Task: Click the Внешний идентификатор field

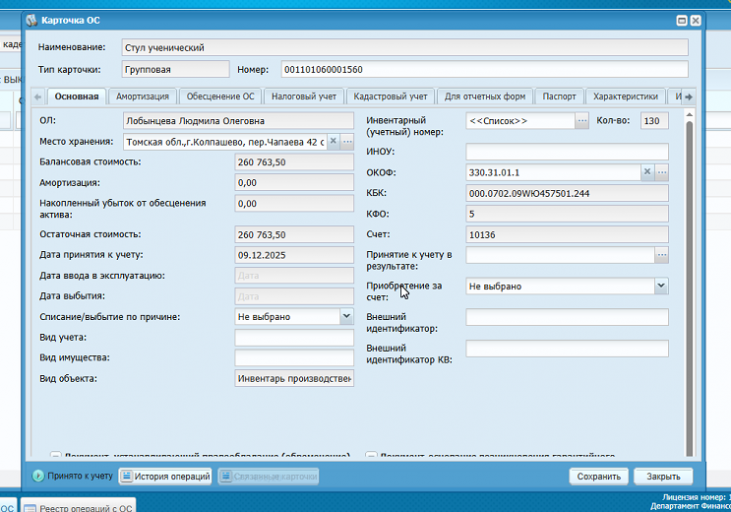Action: [567, 317]
